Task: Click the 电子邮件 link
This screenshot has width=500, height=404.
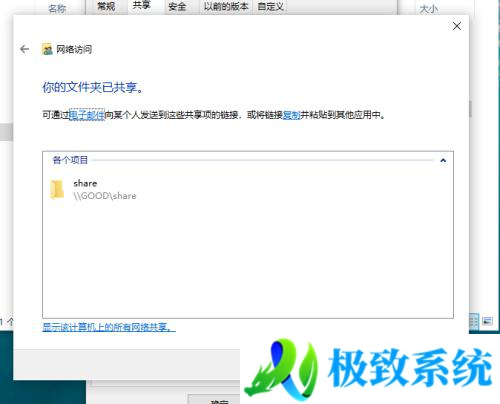Action: coord(87,115)
